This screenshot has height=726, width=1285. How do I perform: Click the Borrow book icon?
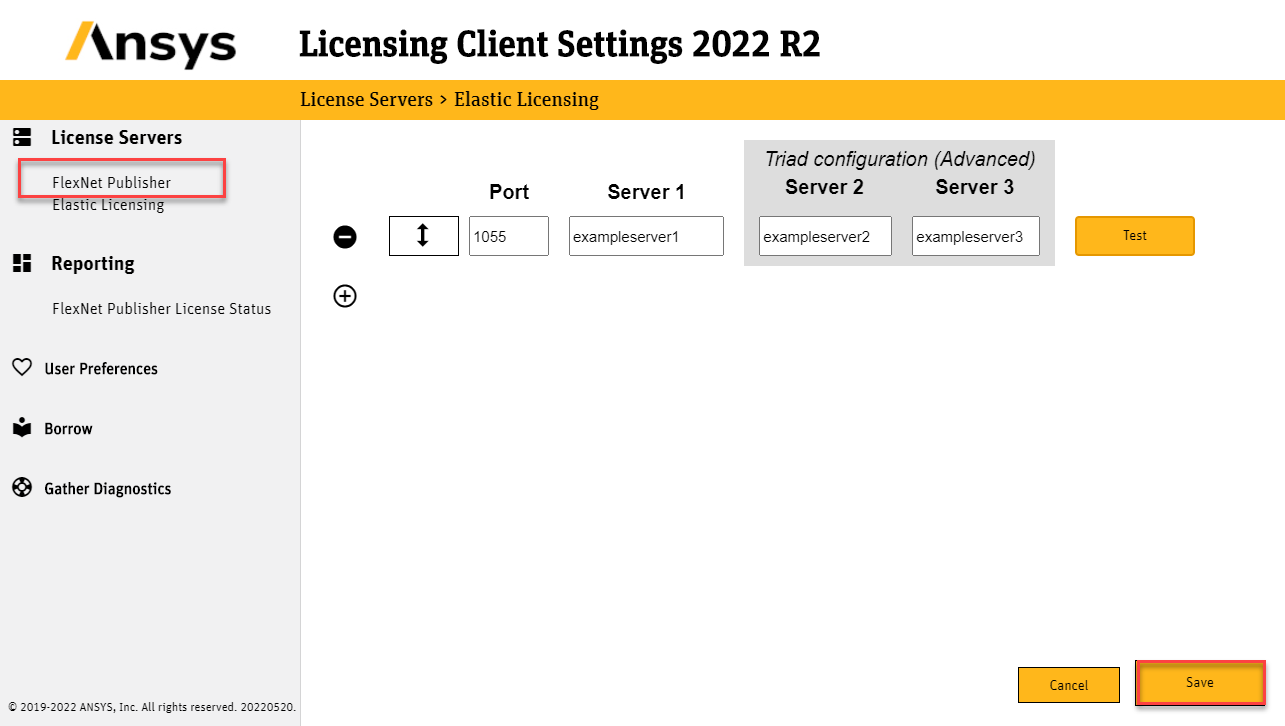coord(22,428)
